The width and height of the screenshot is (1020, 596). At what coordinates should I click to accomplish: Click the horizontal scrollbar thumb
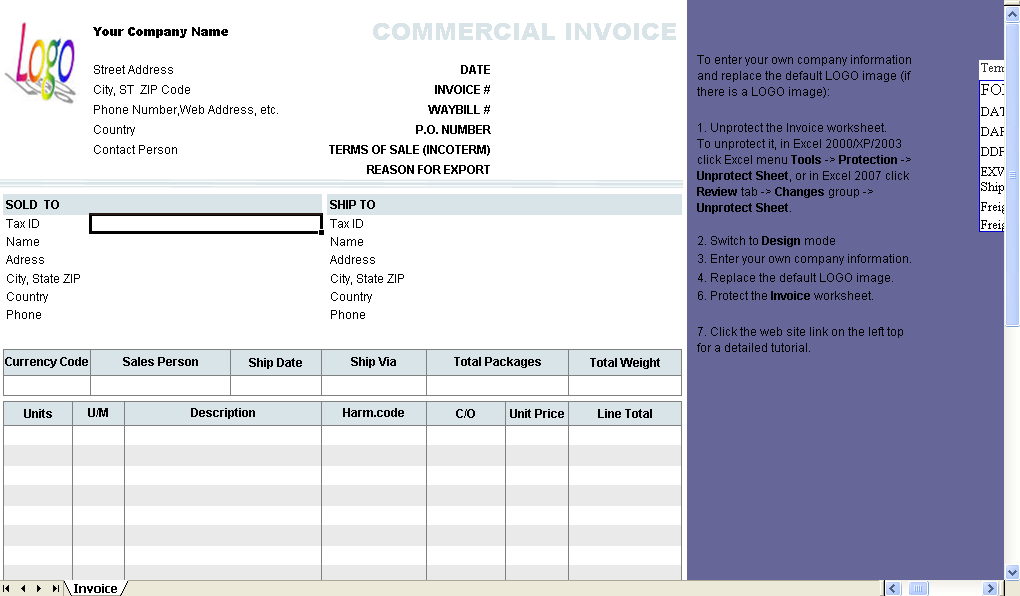click(x=918, y=588)
